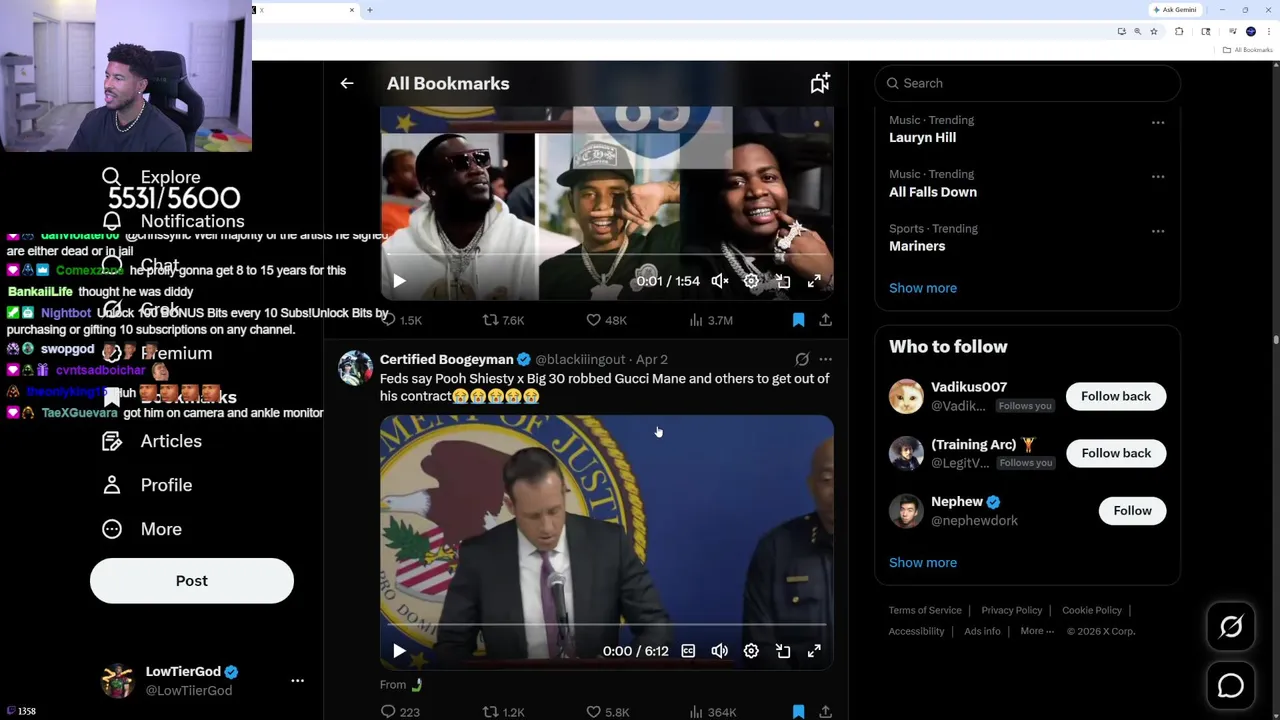
Task: Share the post with 3.7M views
Action: [825, 320]
